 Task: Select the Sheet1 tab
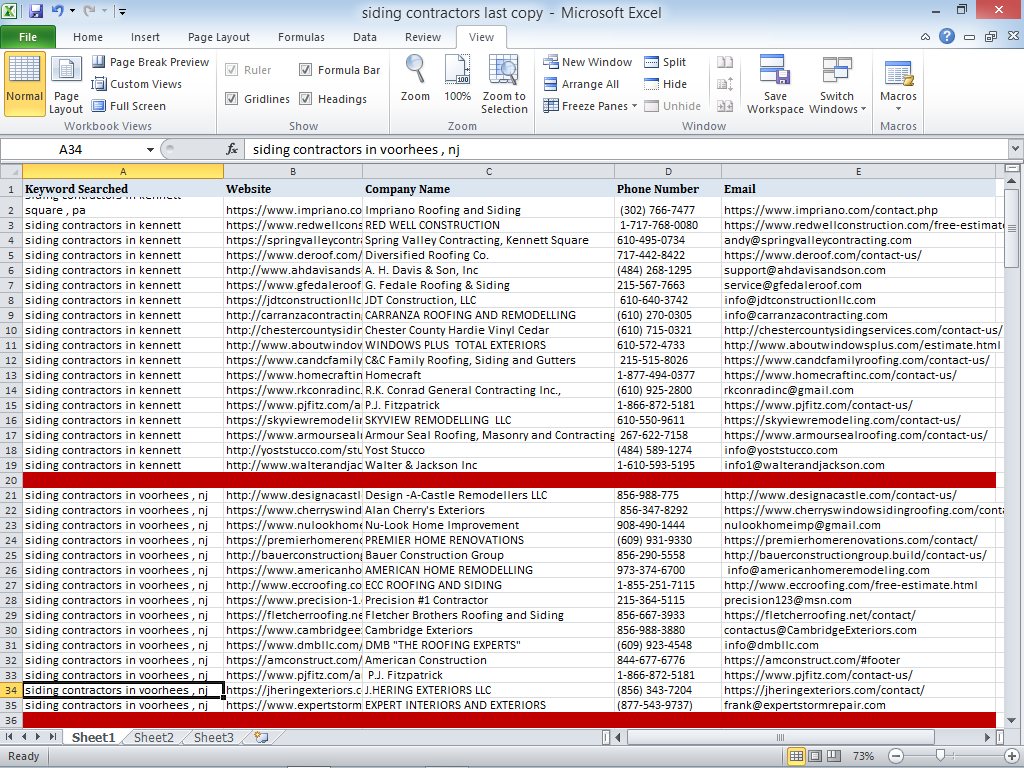(93, 737)
